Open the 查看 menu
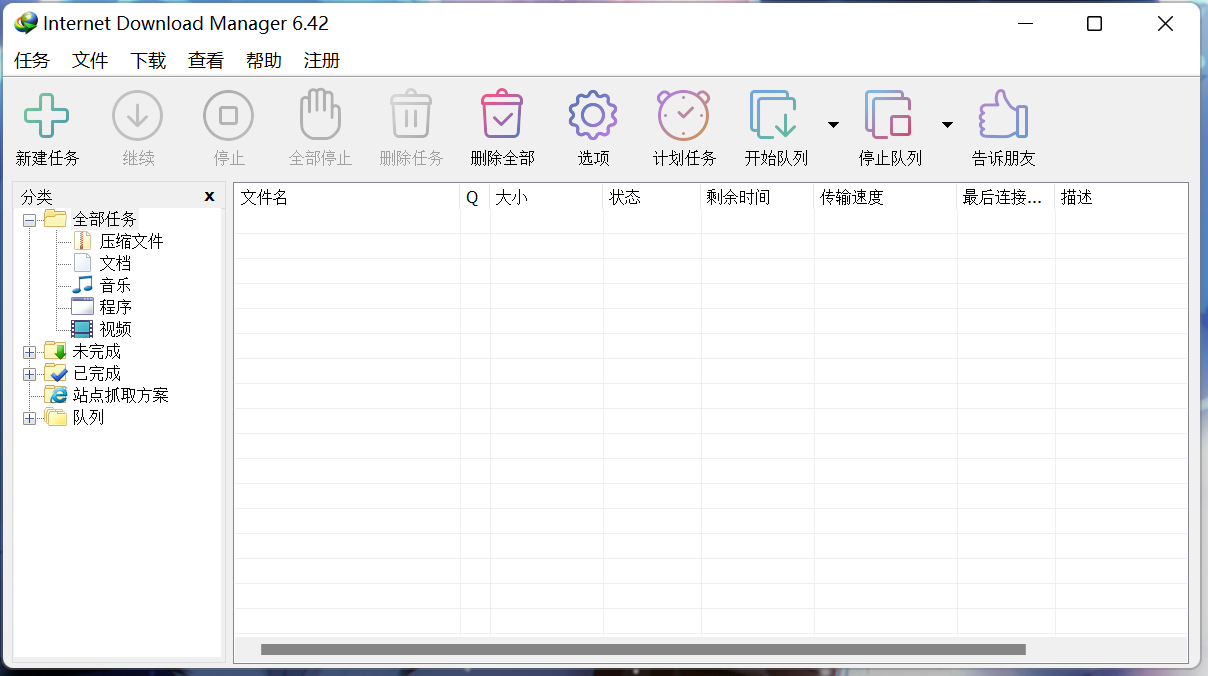Viewport: 1208px width, 676px height. coord(205,60)
